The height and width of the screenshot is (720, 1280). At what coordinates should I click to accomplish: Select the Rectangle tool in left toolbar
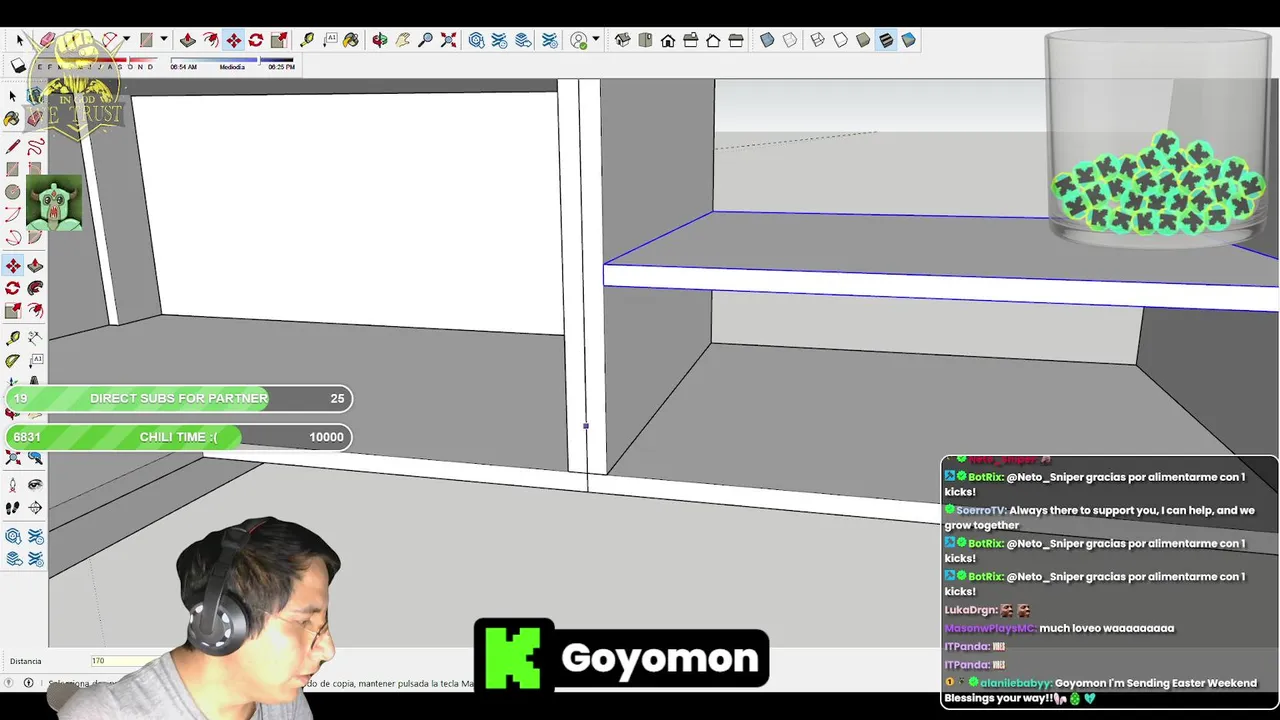tap(12, 169)
